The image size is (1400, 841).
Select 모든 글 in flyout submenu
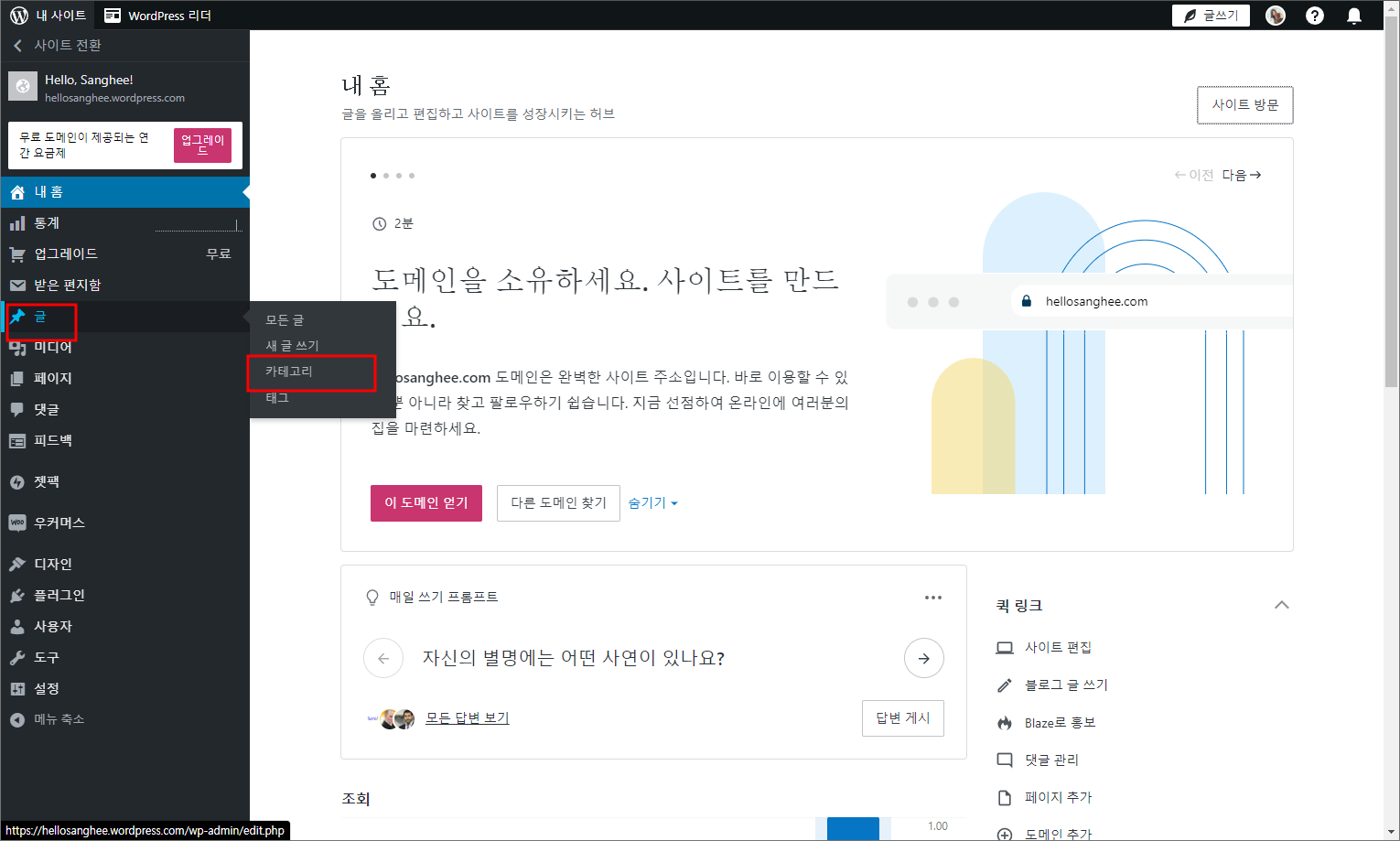285,320
